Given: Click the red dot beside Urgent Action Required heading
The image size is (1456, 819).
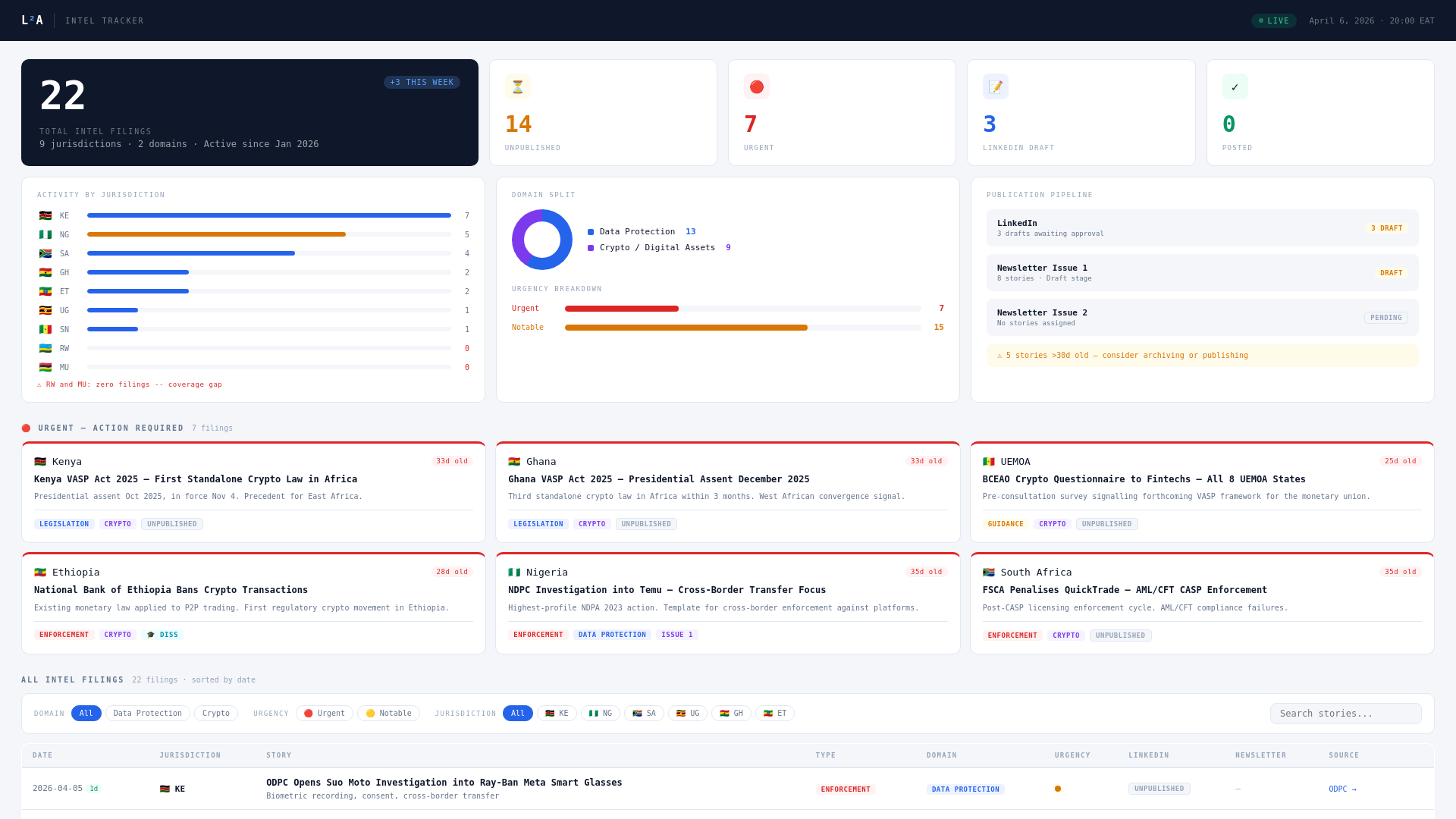Looking at the screenshot, I should tap(27, 428).
